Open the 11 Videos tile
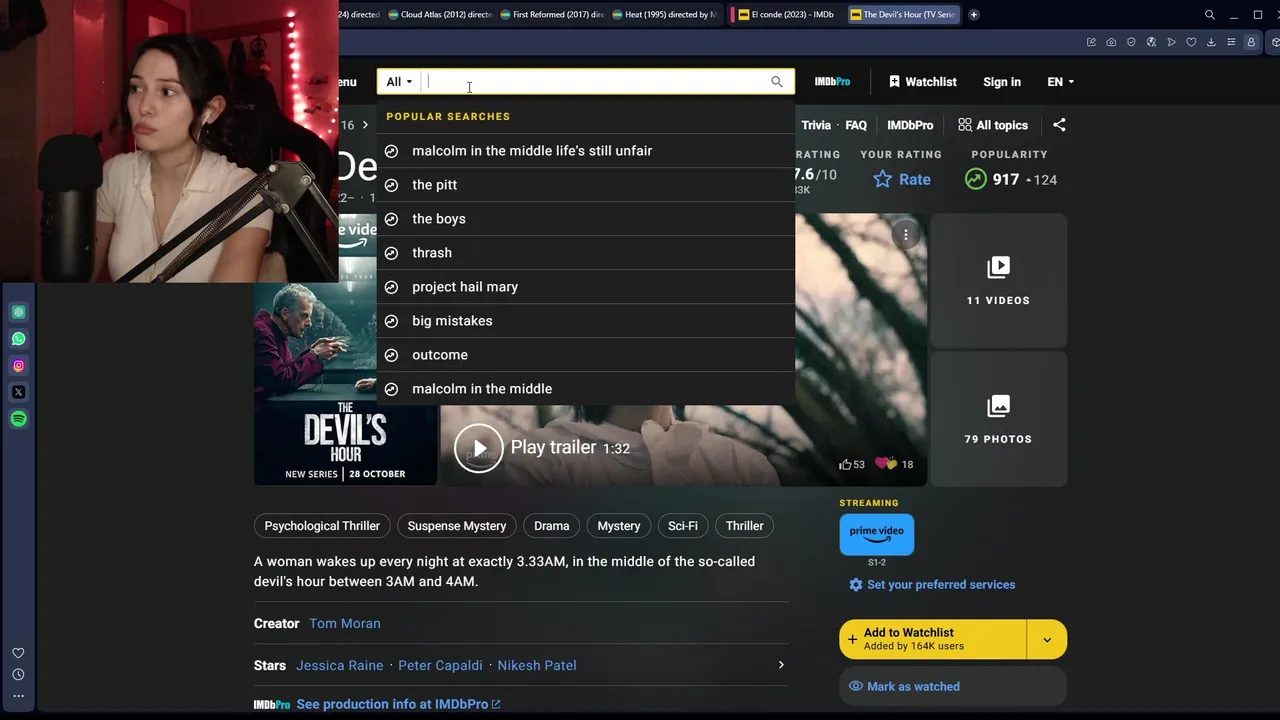 (998, 280)
